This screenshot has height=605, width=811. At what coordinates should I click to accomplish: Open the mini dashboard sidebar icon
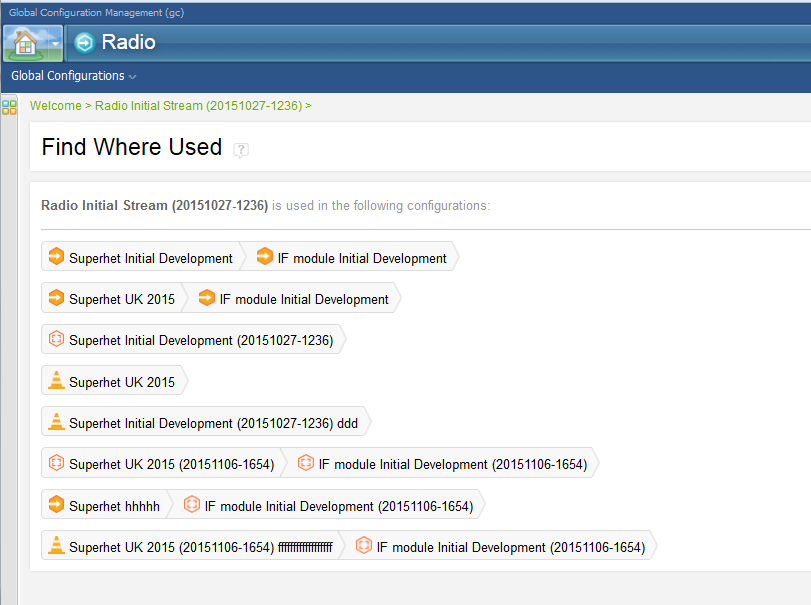click(x=9, y=107)
